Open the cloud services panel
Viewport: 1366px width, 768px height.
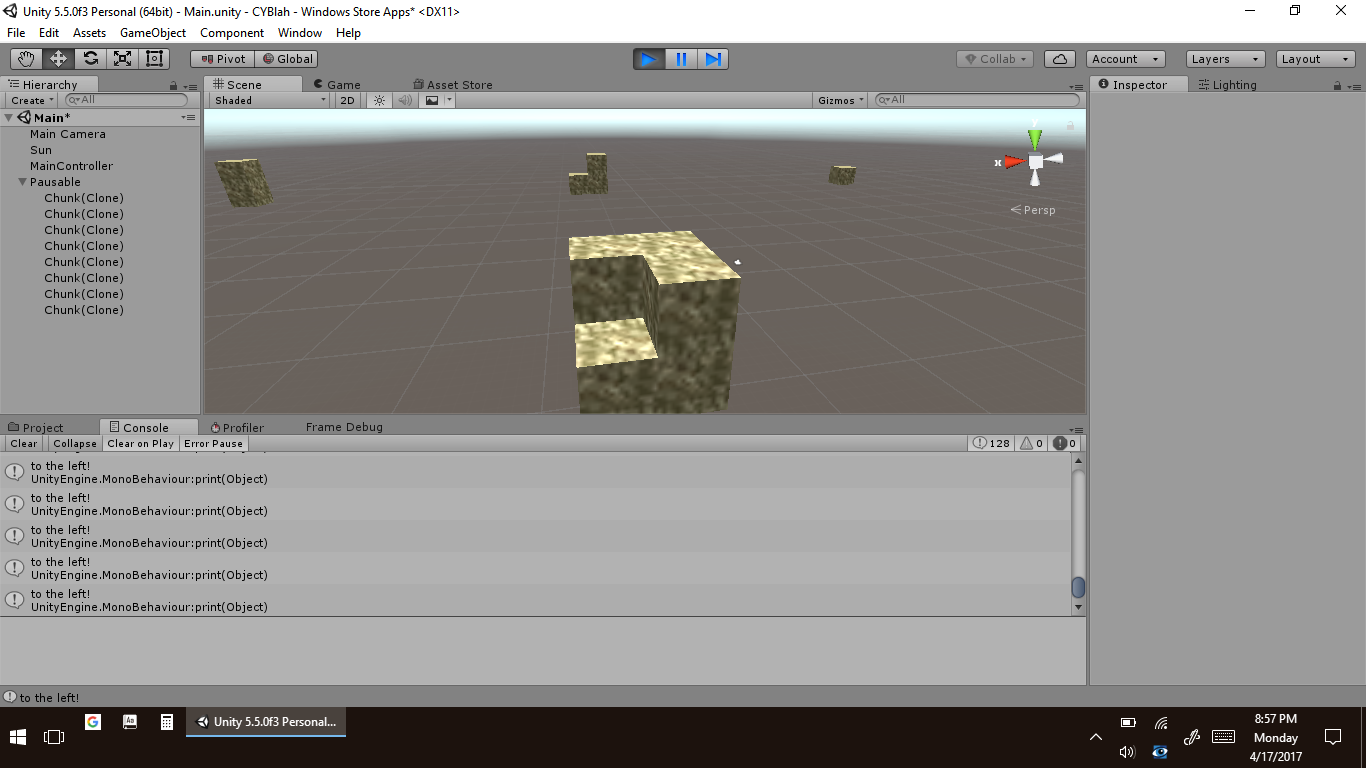tap(1060, 59)
